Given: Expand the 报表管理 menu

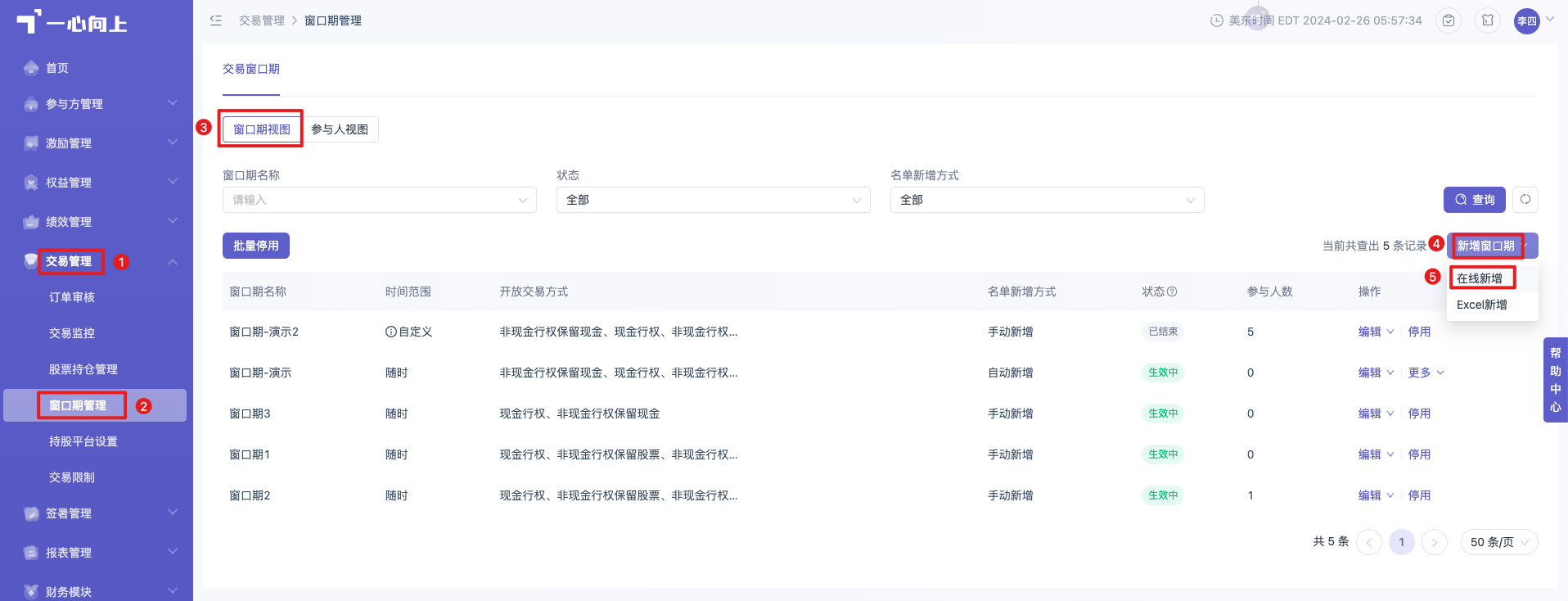Looking at the screenshot, I should (173, 552).
